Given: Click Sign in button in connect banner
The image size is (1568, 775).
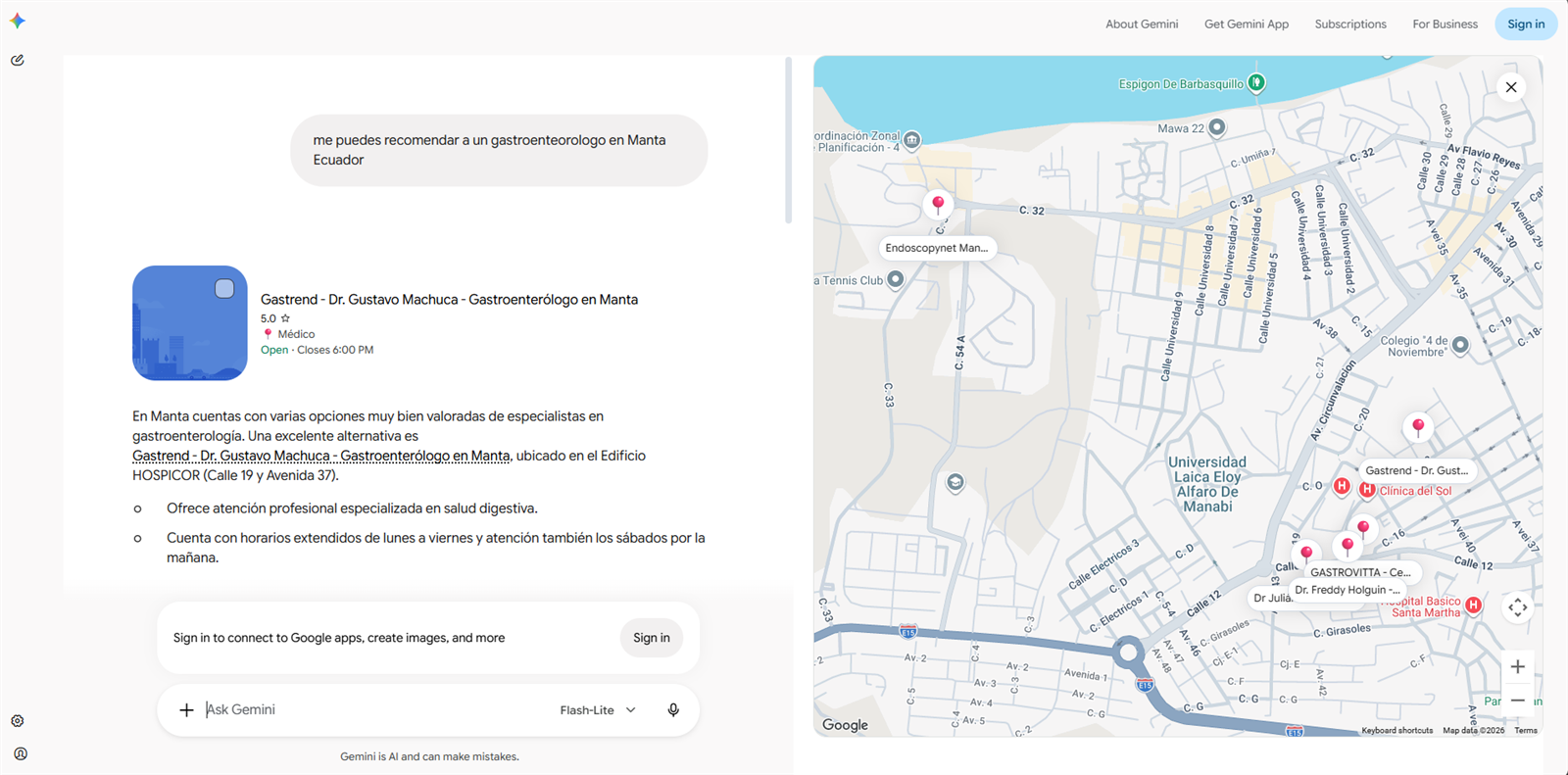Looking at the screenshot, I should click(x=652, y=638).
